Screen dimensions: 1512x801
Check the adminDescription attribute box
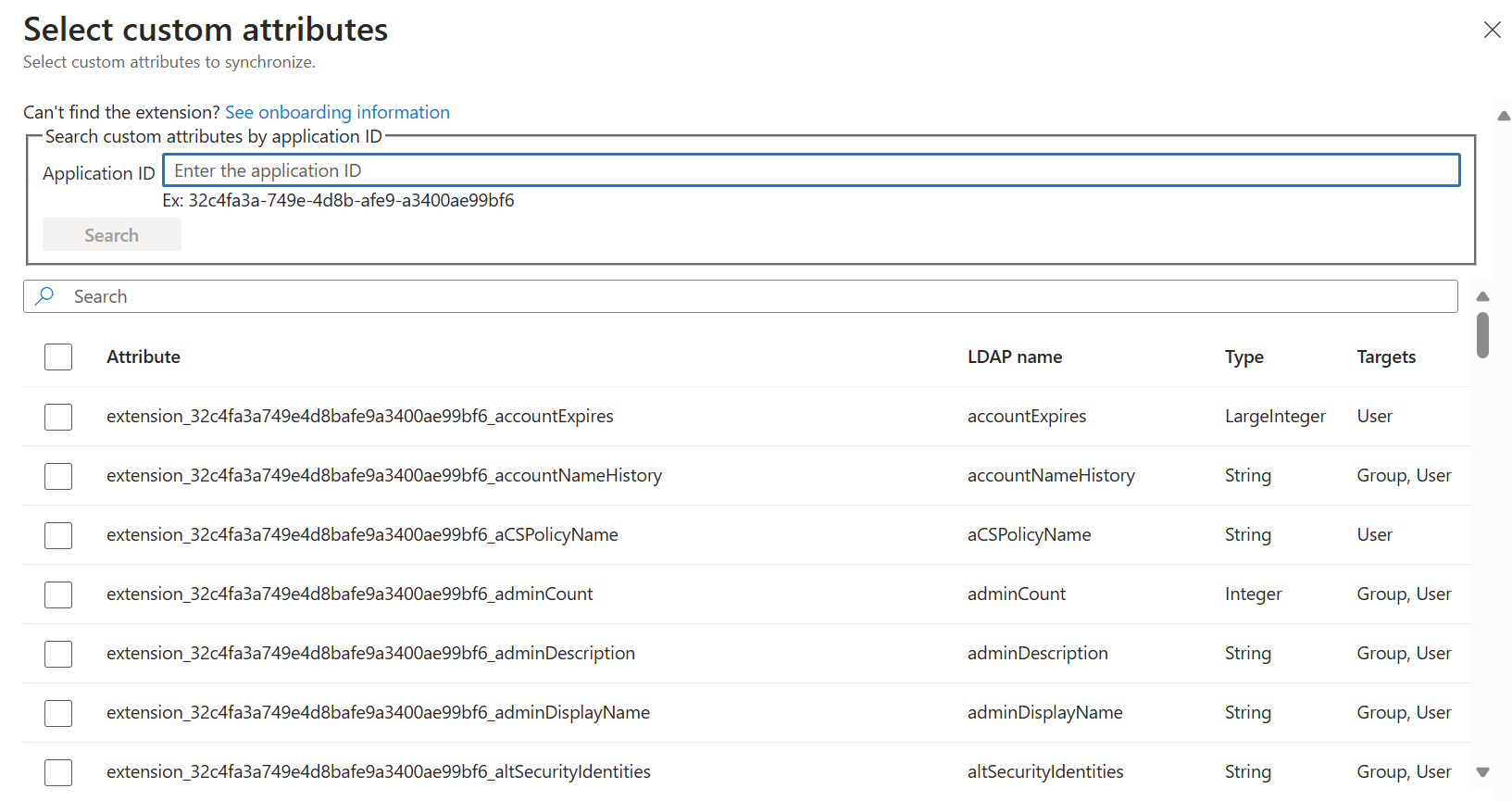58,654
